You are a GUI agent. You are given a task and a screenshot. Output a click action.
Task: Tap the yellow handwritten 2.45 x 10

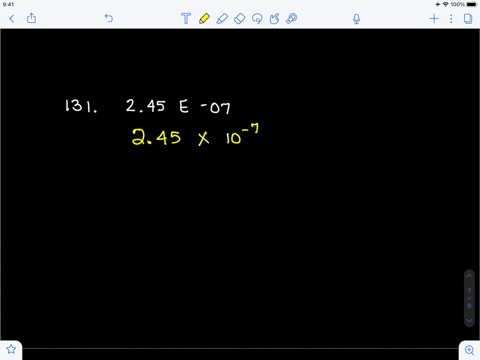pos(195,135)
